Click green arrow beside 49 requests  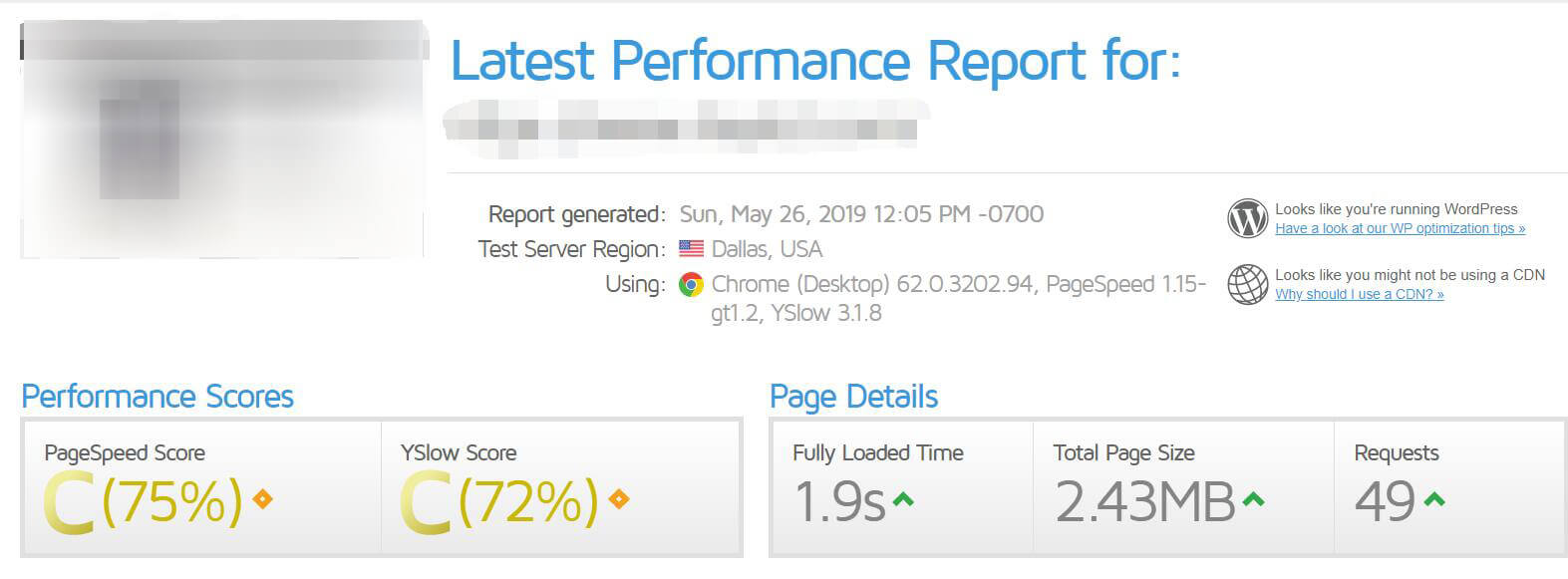pyautogui.click(x=1434, y=499)
